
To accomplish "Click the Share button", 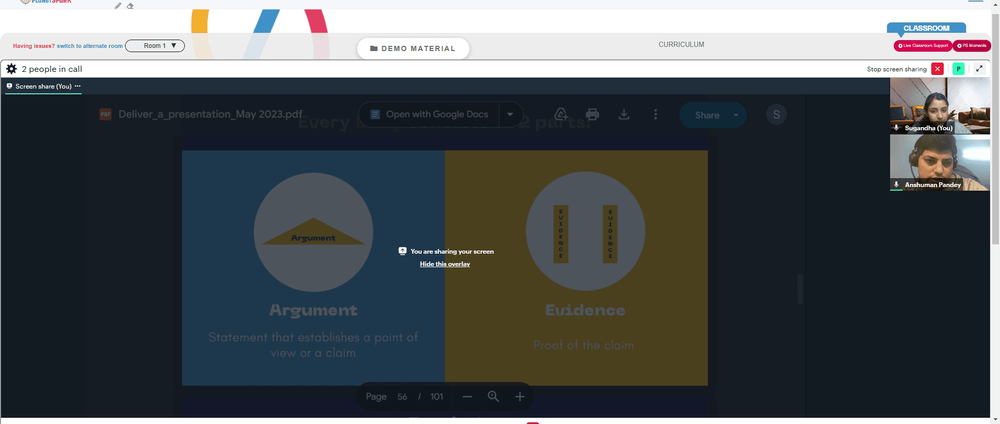I will coord(707,115).
